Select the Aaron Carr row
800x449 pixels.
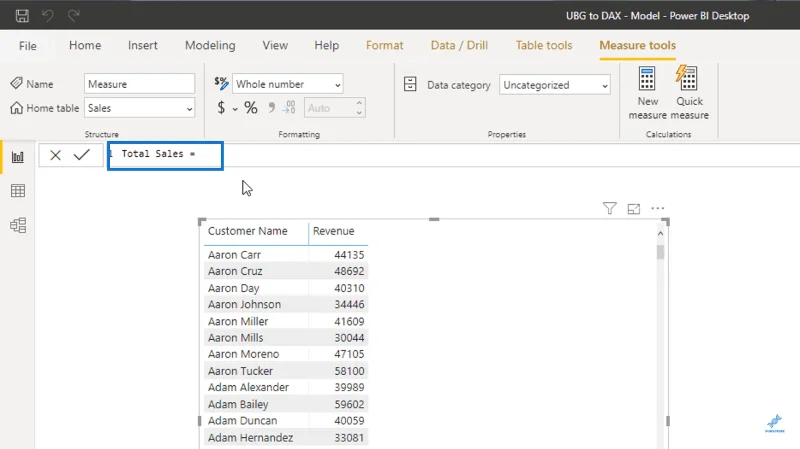tap(286, 255)
